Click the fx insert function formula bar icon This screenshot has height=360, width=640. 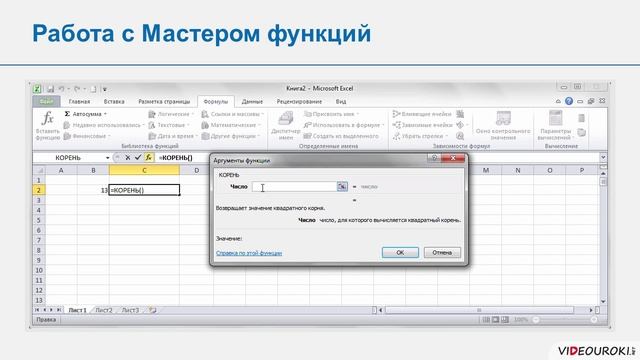(148, 158)
